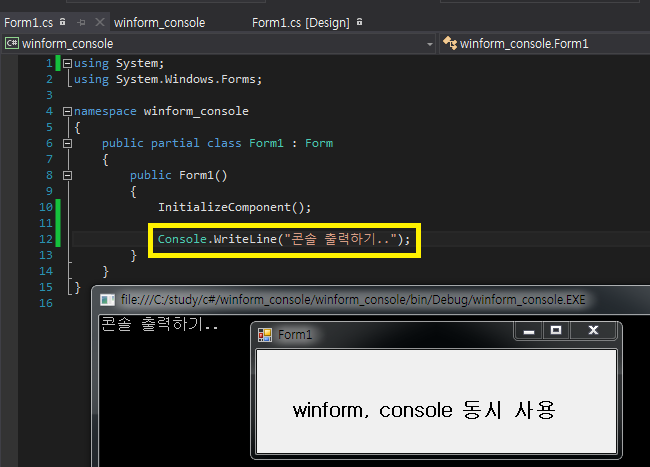Click the console window title icon
Image resolution: width=650 pixels, height=467 pixels.
coord(107,300)
